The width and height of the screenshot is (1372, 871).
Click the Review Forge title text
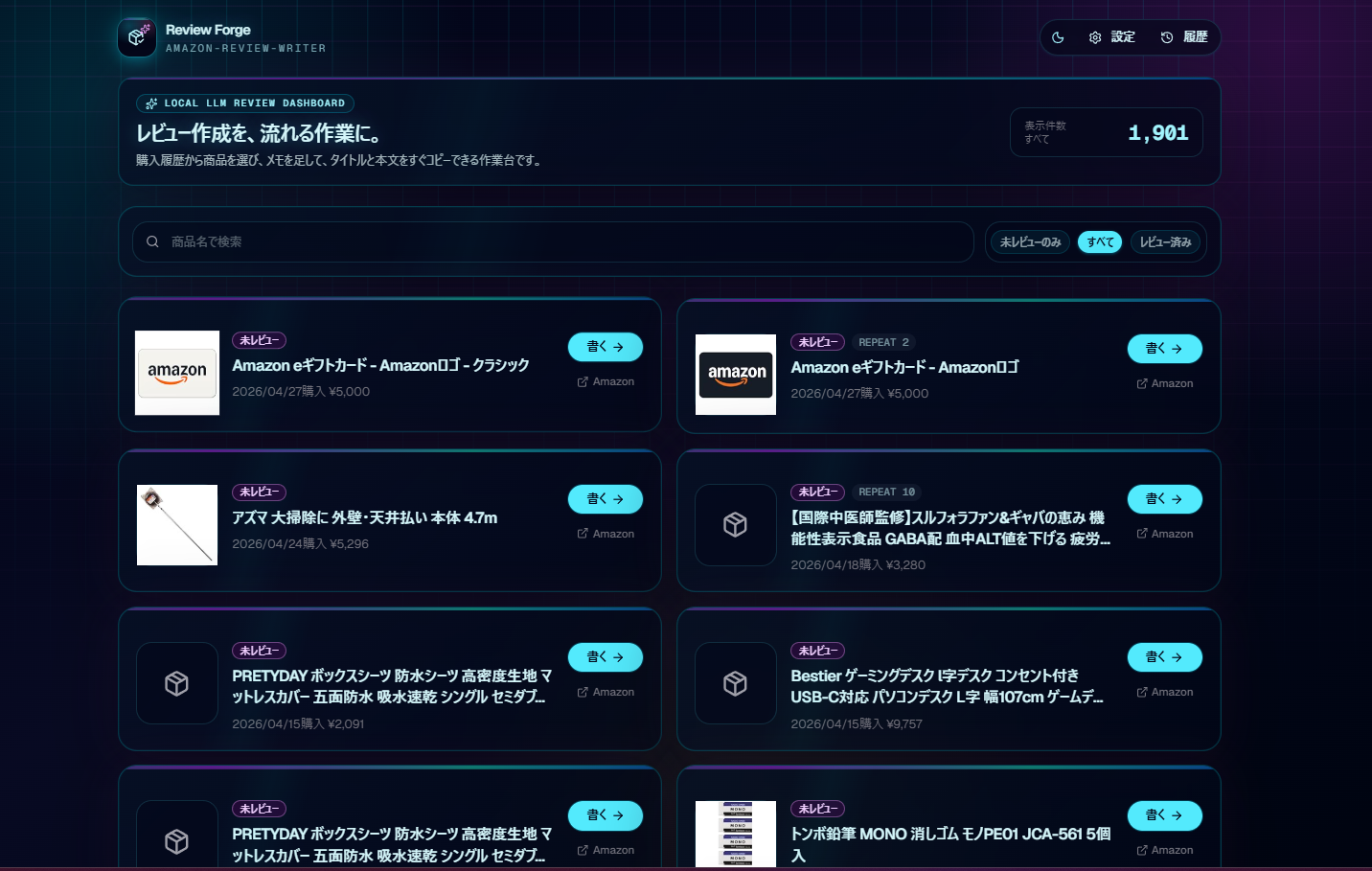(x=208, y=30)
